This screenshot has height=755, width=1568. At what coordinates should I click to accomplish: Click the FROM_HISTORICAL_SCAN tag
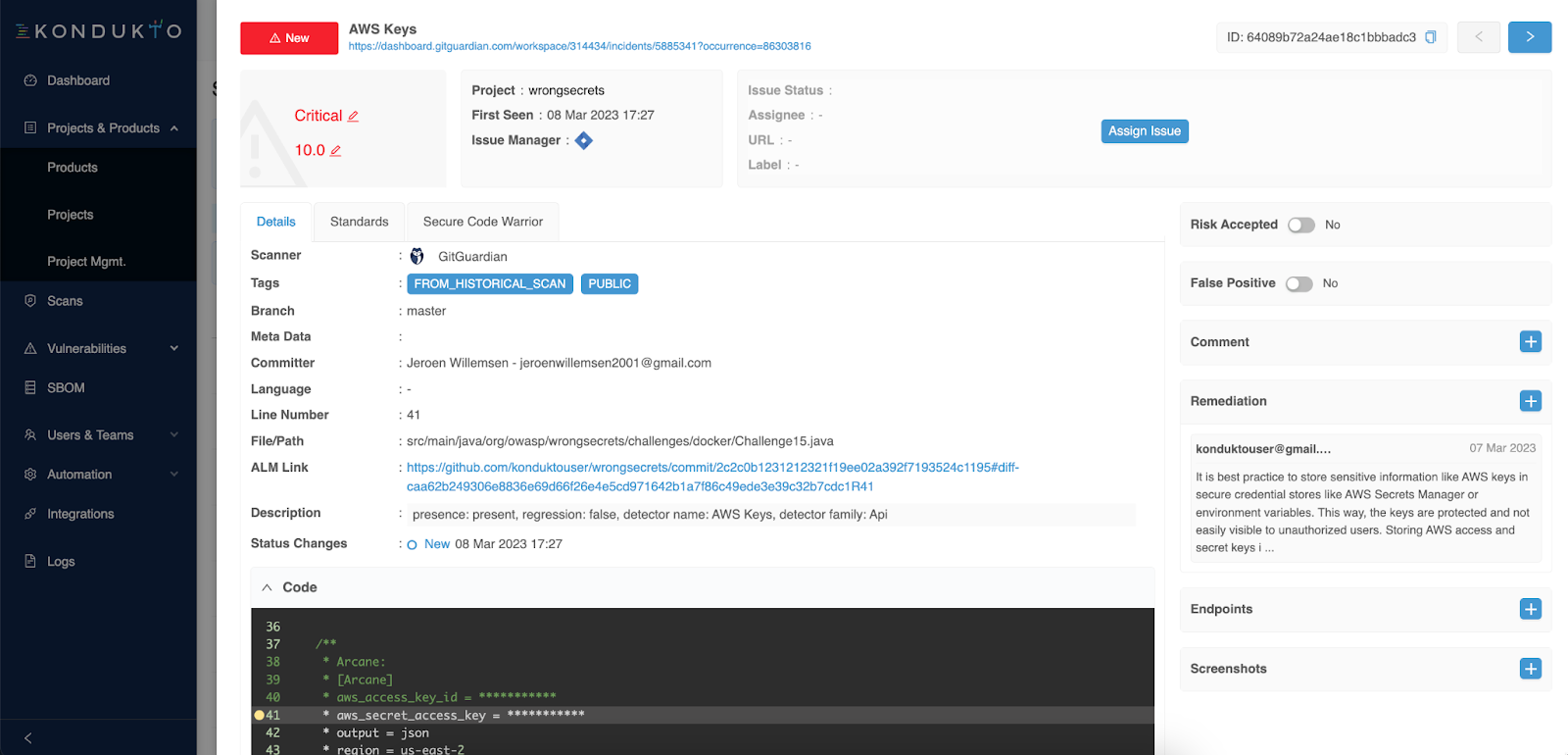pos(490,283)
